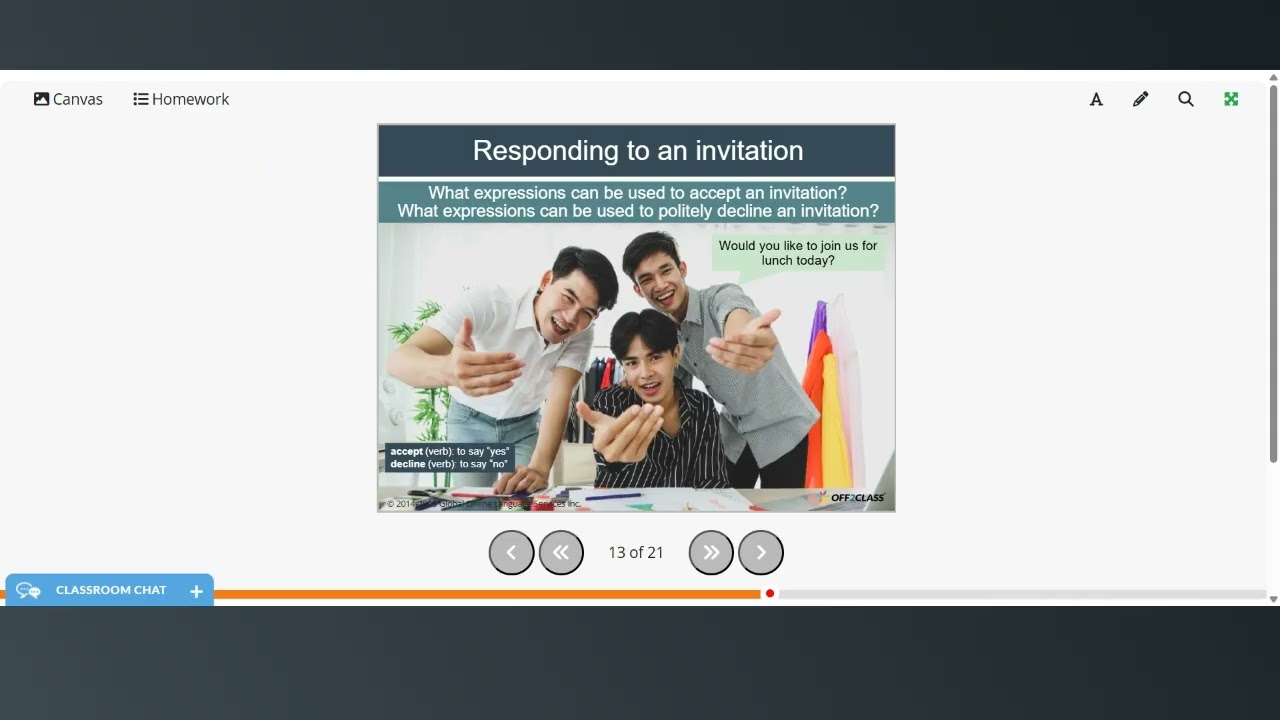Go to the previous slide

(x=511, y=552)
